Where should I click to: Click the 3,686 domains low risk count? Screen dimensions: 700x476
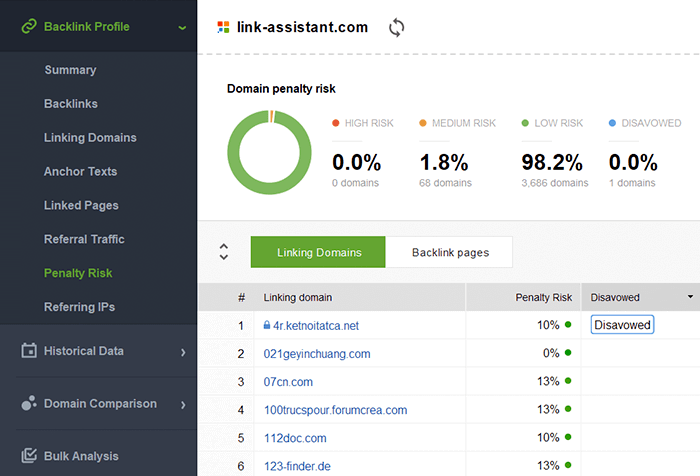point(554,183)
